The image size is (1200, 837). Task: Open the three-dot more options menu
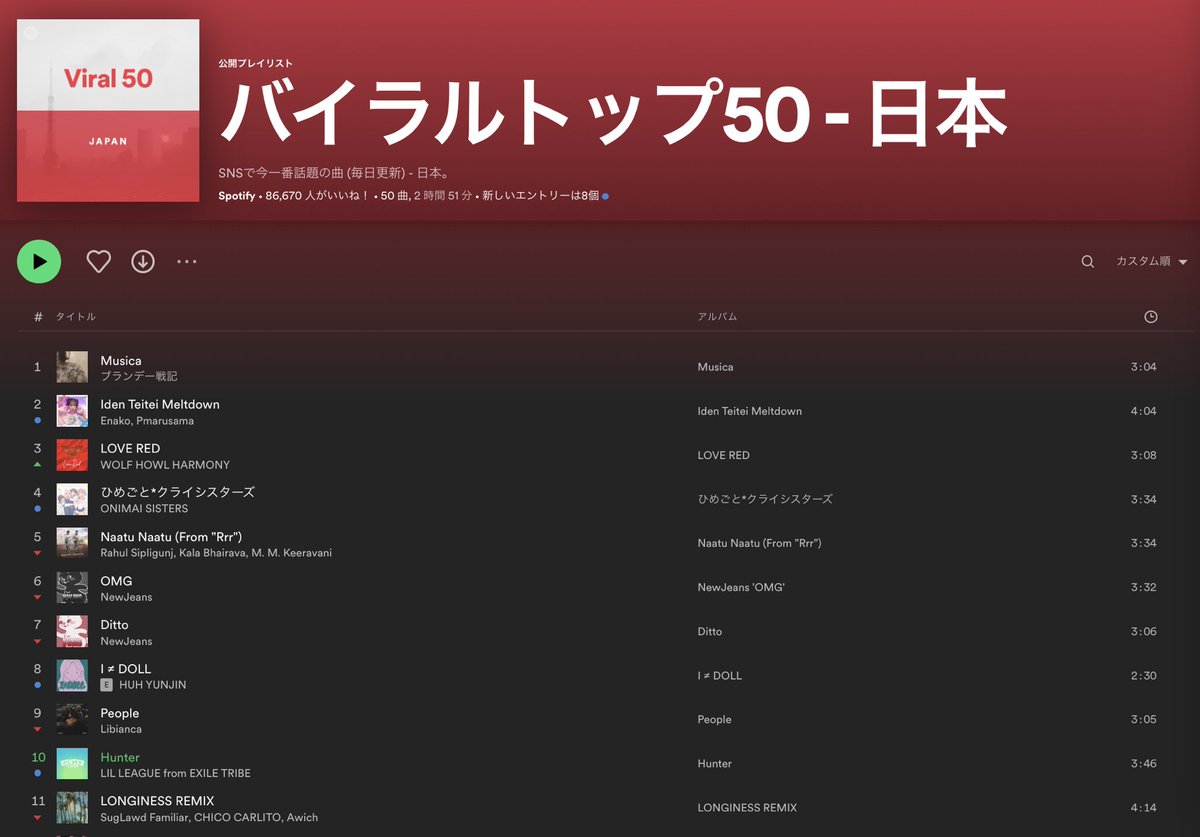click(187, 262)
